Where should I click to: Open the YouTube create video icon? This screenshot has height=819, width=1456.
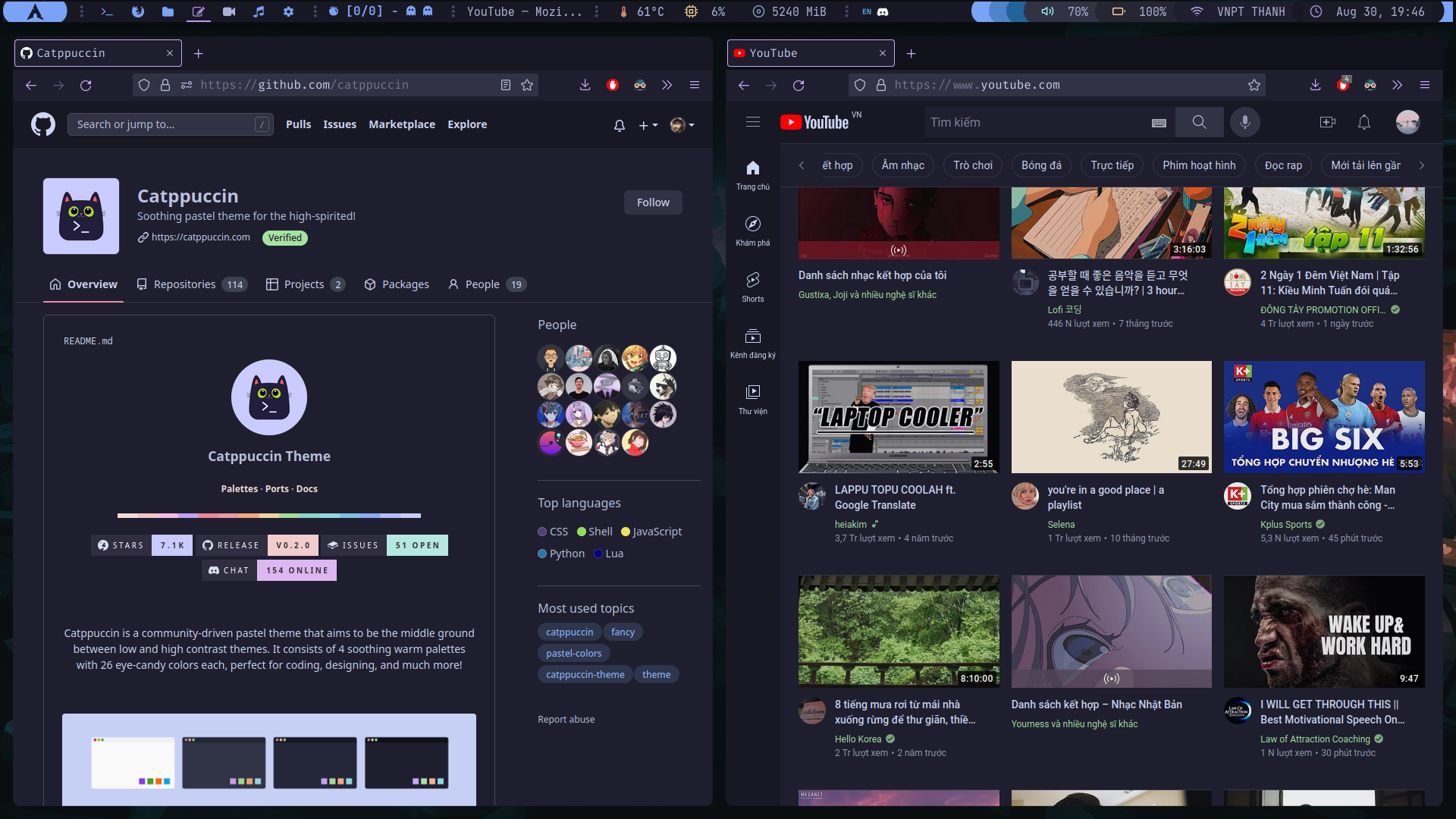click(1327, 122)
